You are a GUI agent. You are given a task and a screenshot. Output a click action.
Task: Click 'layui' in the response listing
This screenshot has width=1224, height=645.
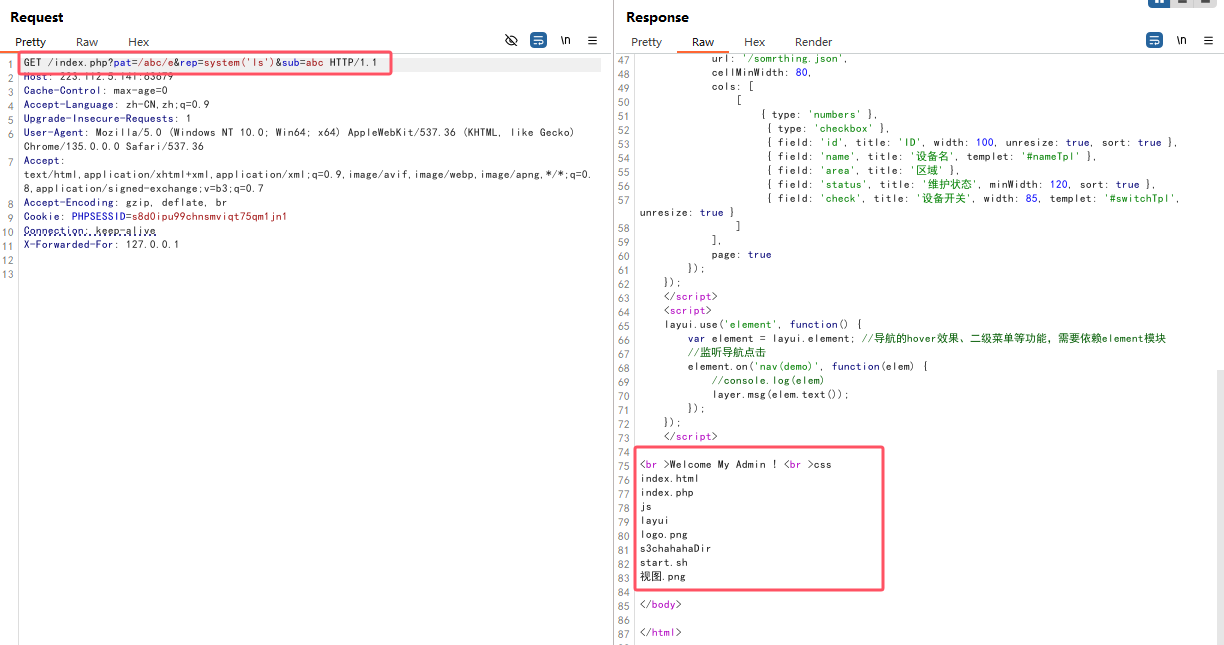click(655, 520)
